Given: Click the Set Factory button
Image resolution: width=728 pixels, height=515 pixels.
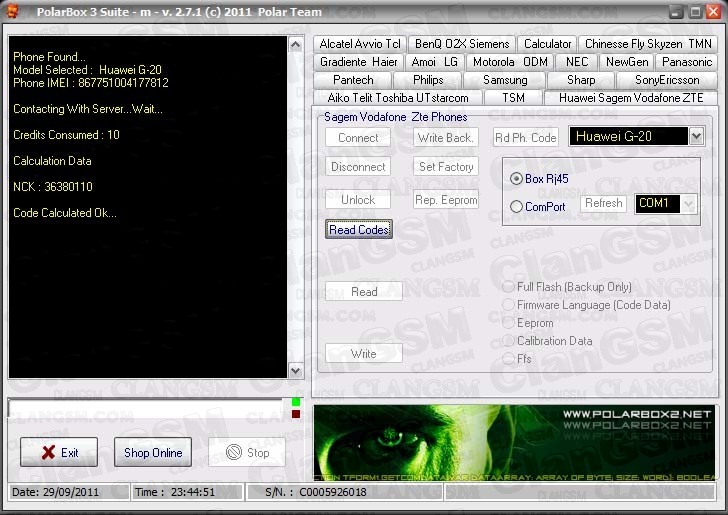Looking at the screenshot, I should click(x=446, y=167).
